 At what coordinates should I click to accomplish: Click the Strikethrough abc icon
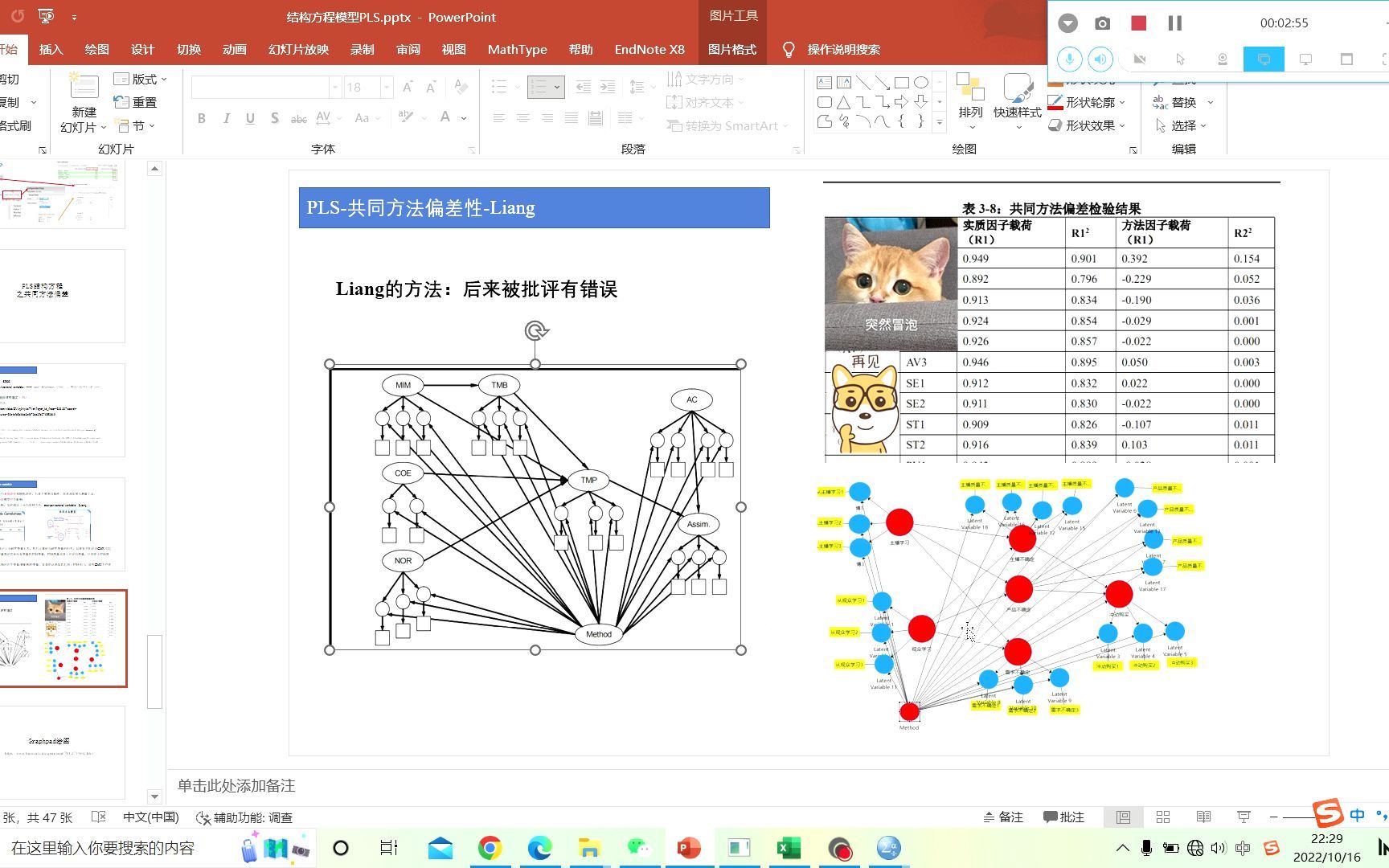coord(298,118)
